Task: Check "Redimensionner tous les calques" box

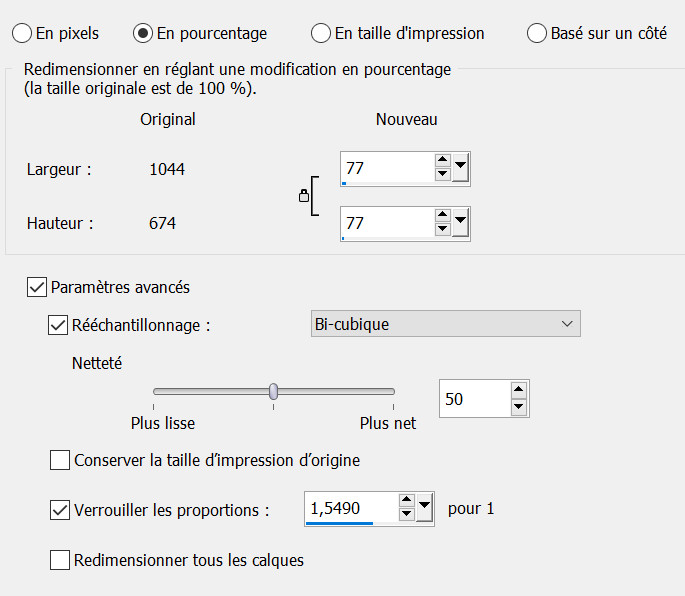Action: tap(60, 560)
